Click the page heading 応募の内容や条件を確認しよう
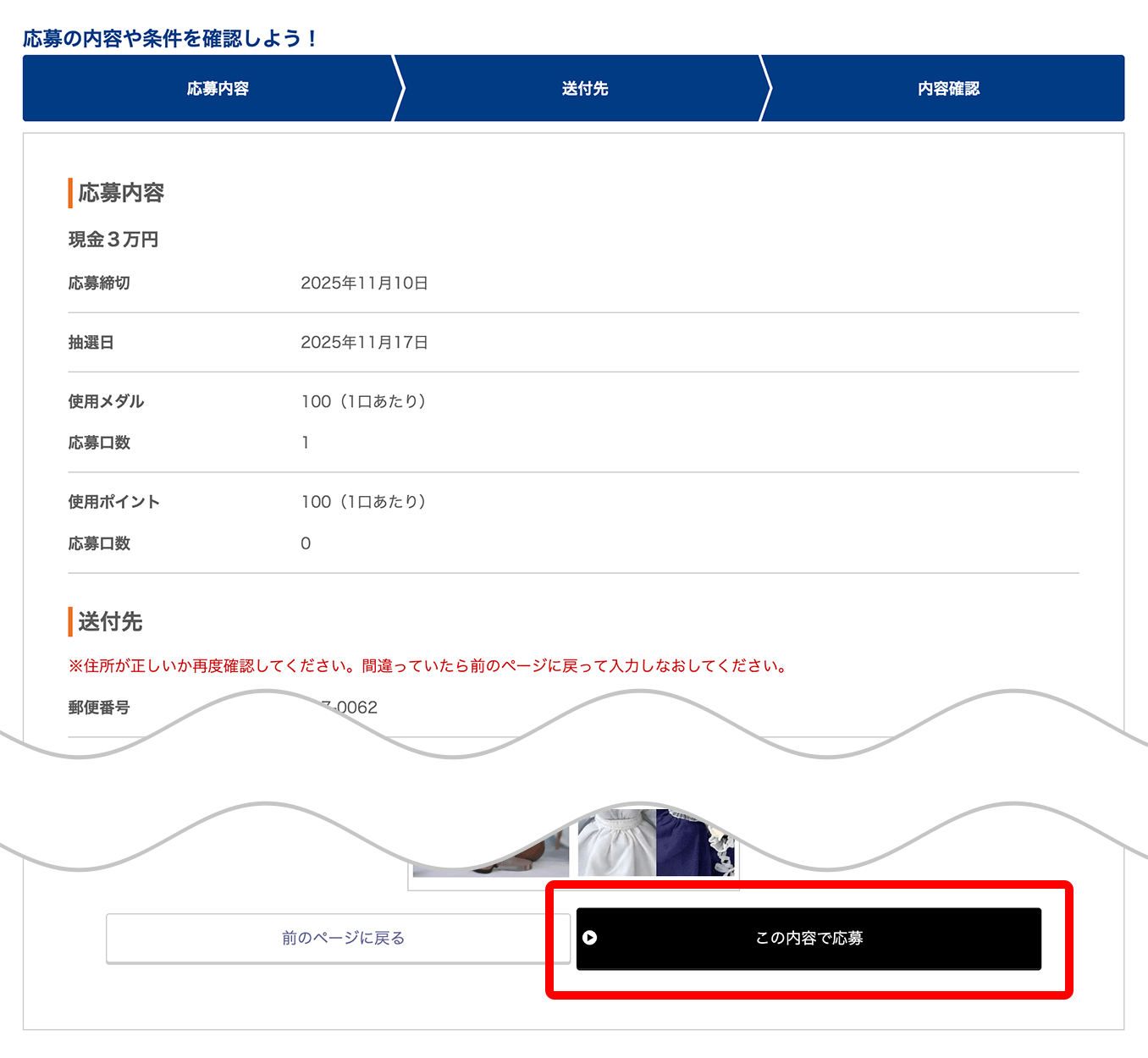Image resolution: width=1148 pixels, height=1058 pixels. click(170, 39)
